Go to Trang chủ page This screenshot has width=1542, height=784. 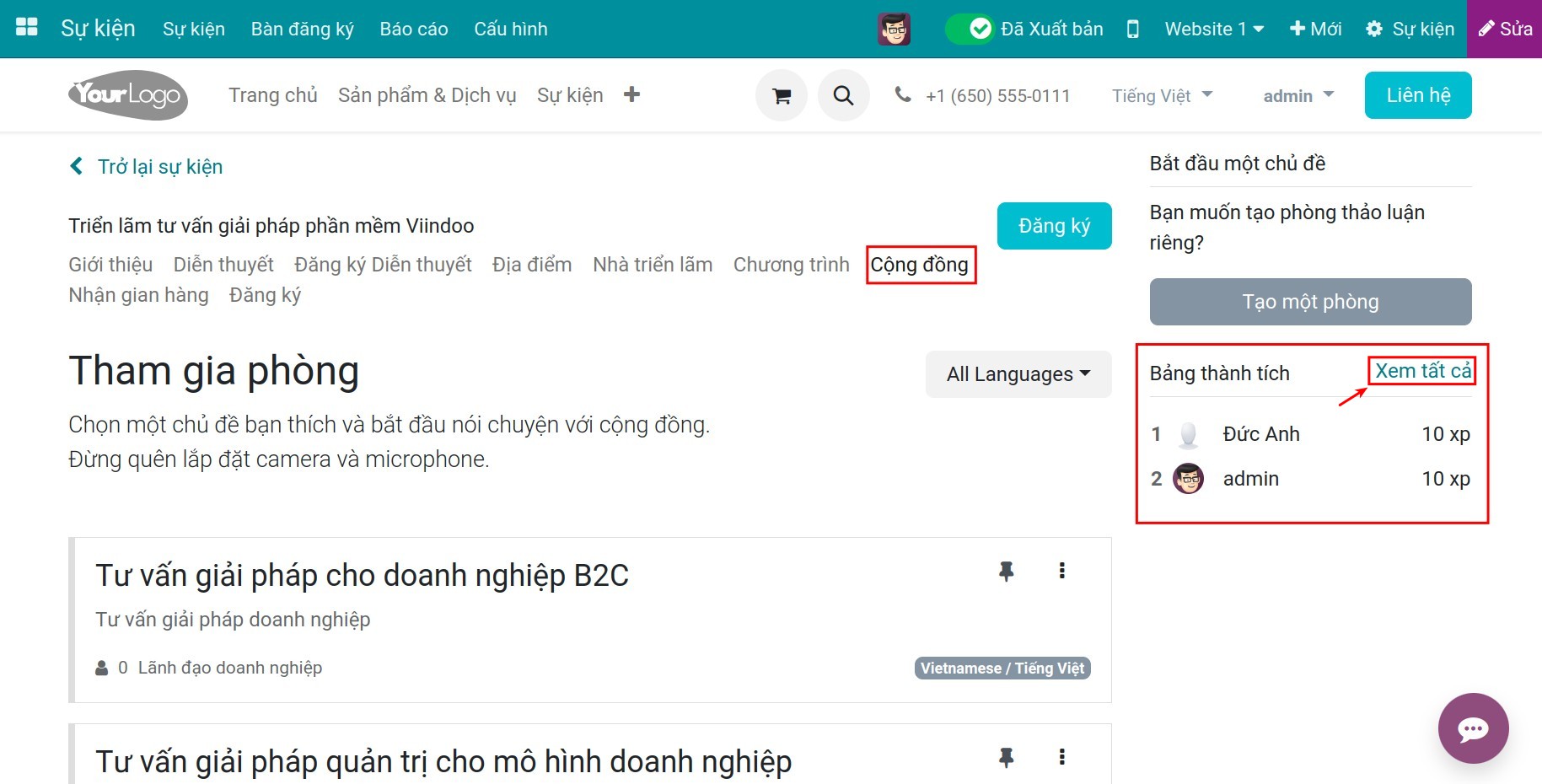(x=272, y=95)
